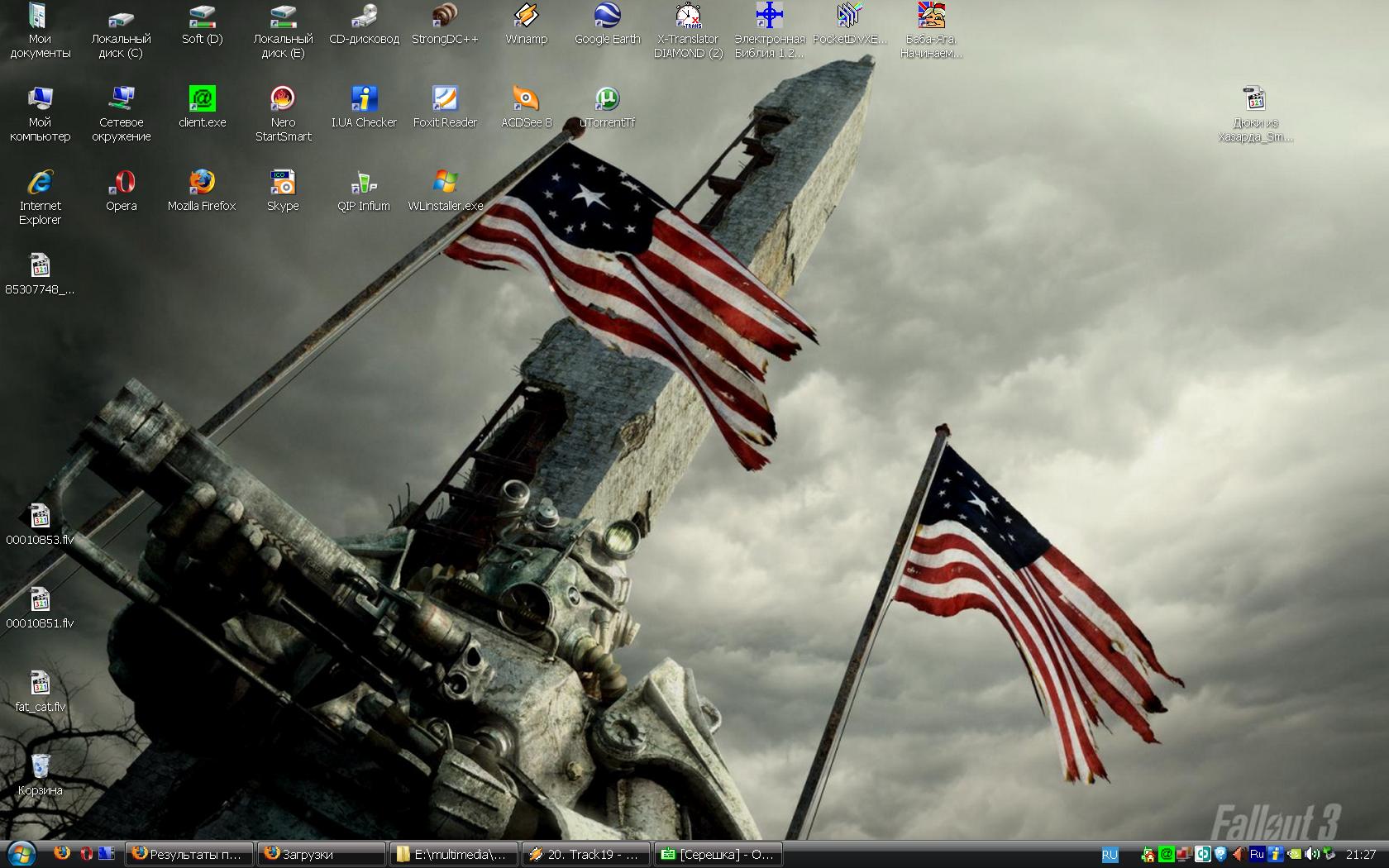Select the Skype desktop icon
This screenshot has height=868, width=1389.
click(x=283, y=183)
